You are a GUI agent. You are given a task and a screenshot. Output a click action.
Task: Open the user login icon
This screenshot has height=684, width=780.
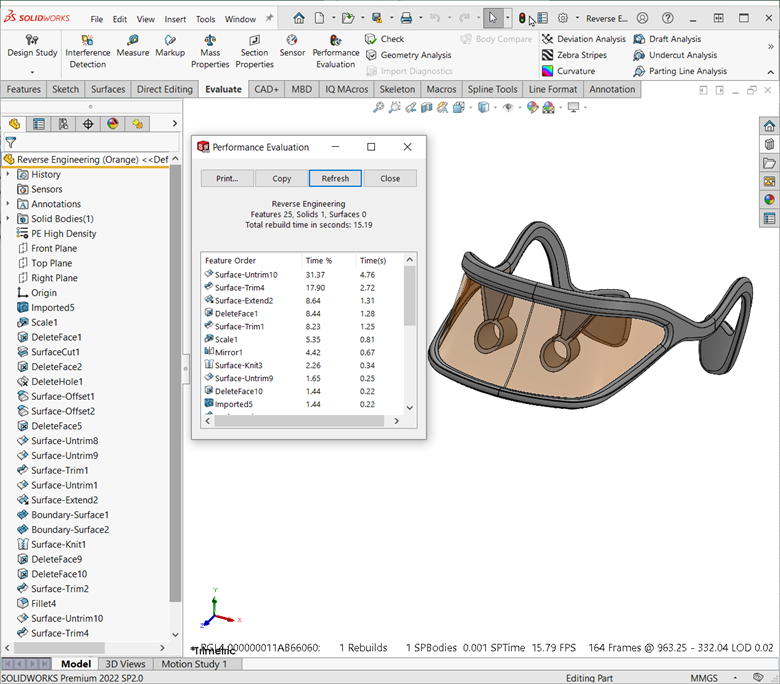tap(642, 18)
